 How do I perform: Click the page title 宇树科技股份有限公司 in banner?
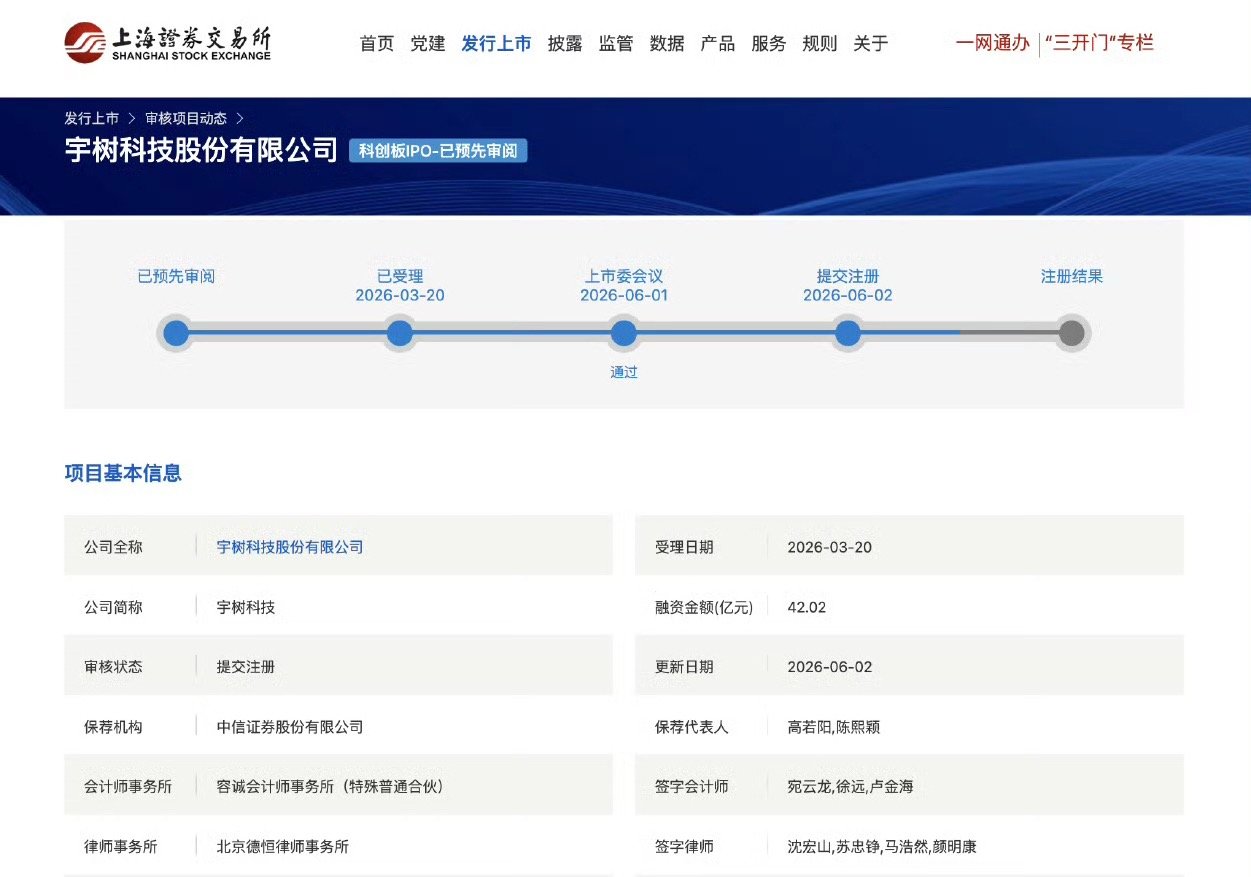coord(201,150)
